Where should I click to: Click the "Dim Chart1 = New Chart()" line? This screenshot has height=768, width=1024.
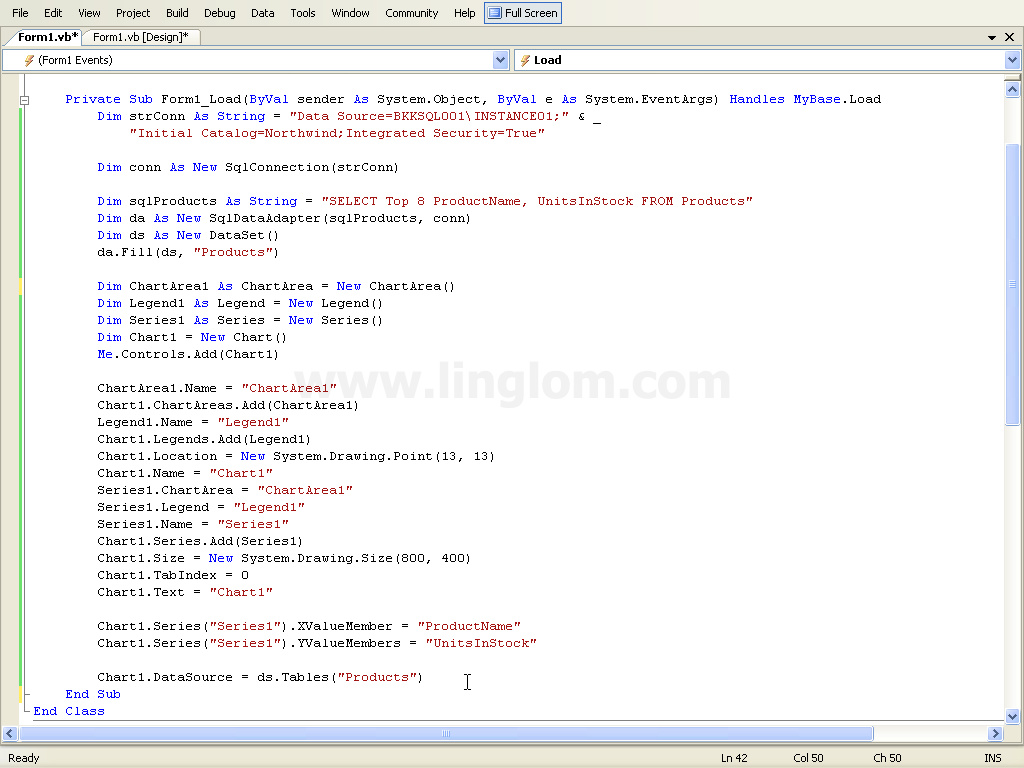pos(192,337)
